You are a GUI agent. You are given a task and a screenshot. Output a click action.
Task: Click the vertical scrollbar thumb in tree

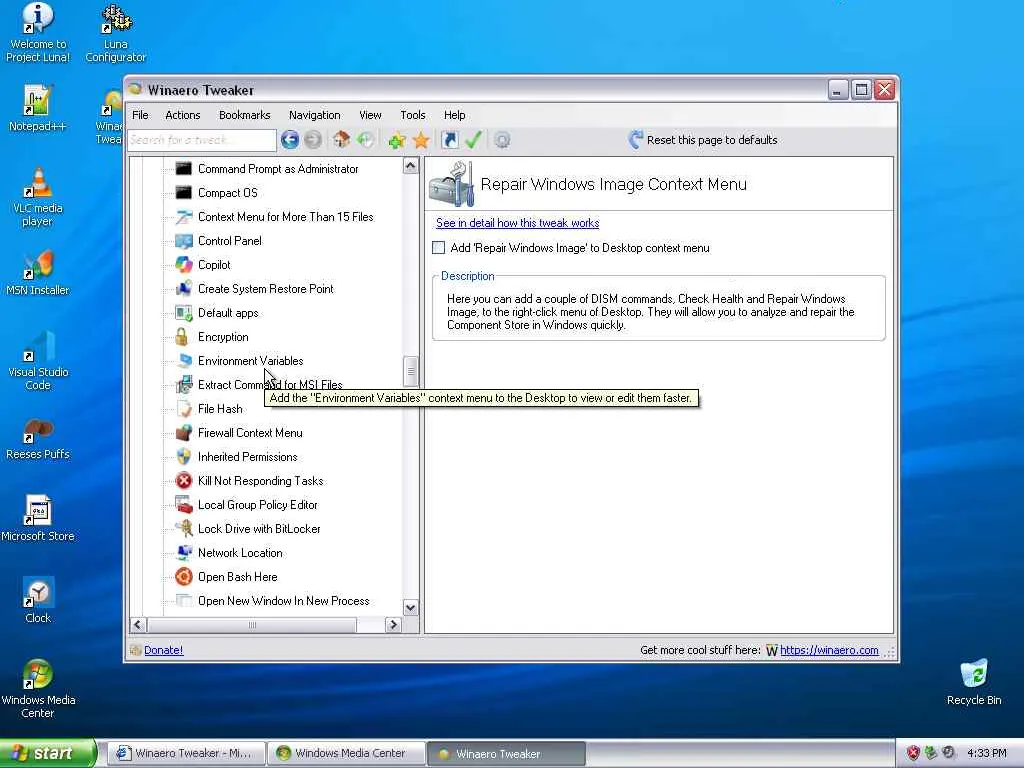410,372
